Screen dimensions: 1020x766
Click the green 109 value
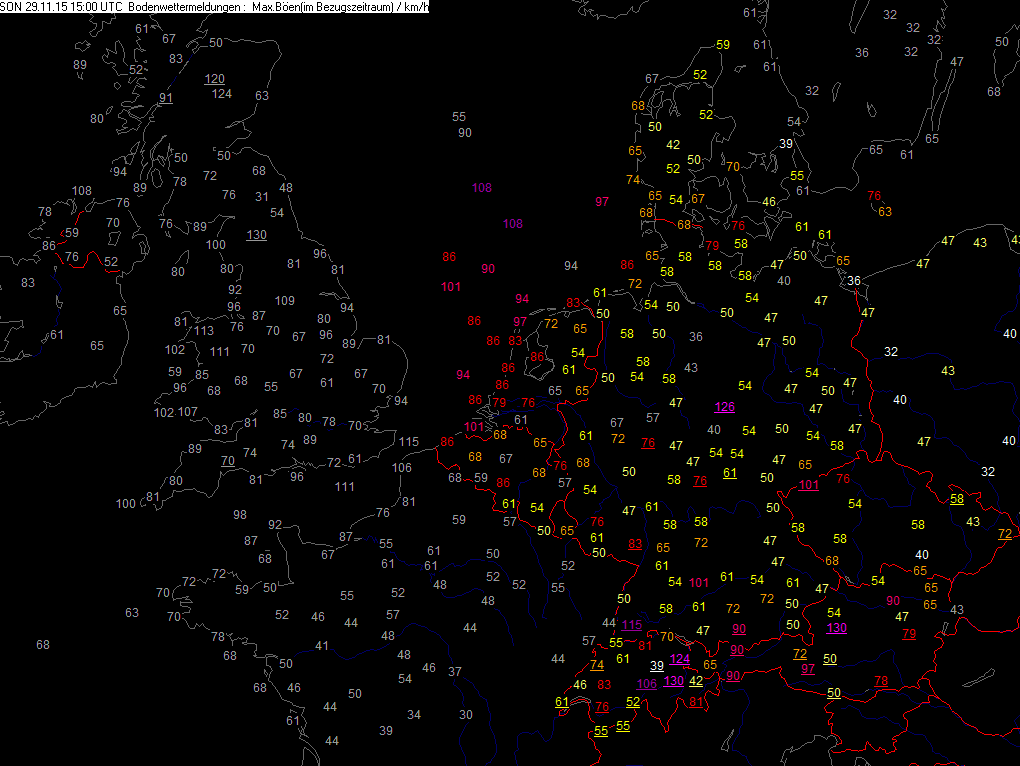(285, 301)
